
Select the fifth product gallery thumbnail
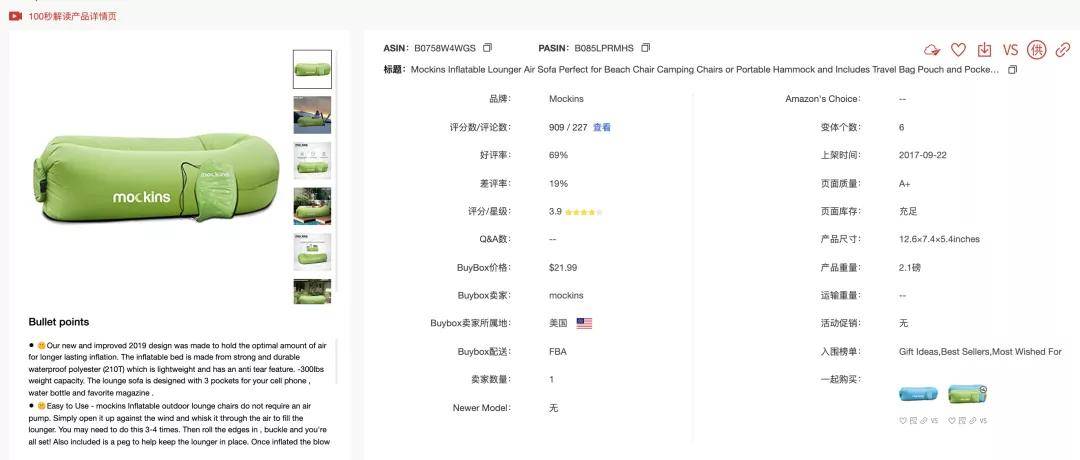(x=312, y=251)
